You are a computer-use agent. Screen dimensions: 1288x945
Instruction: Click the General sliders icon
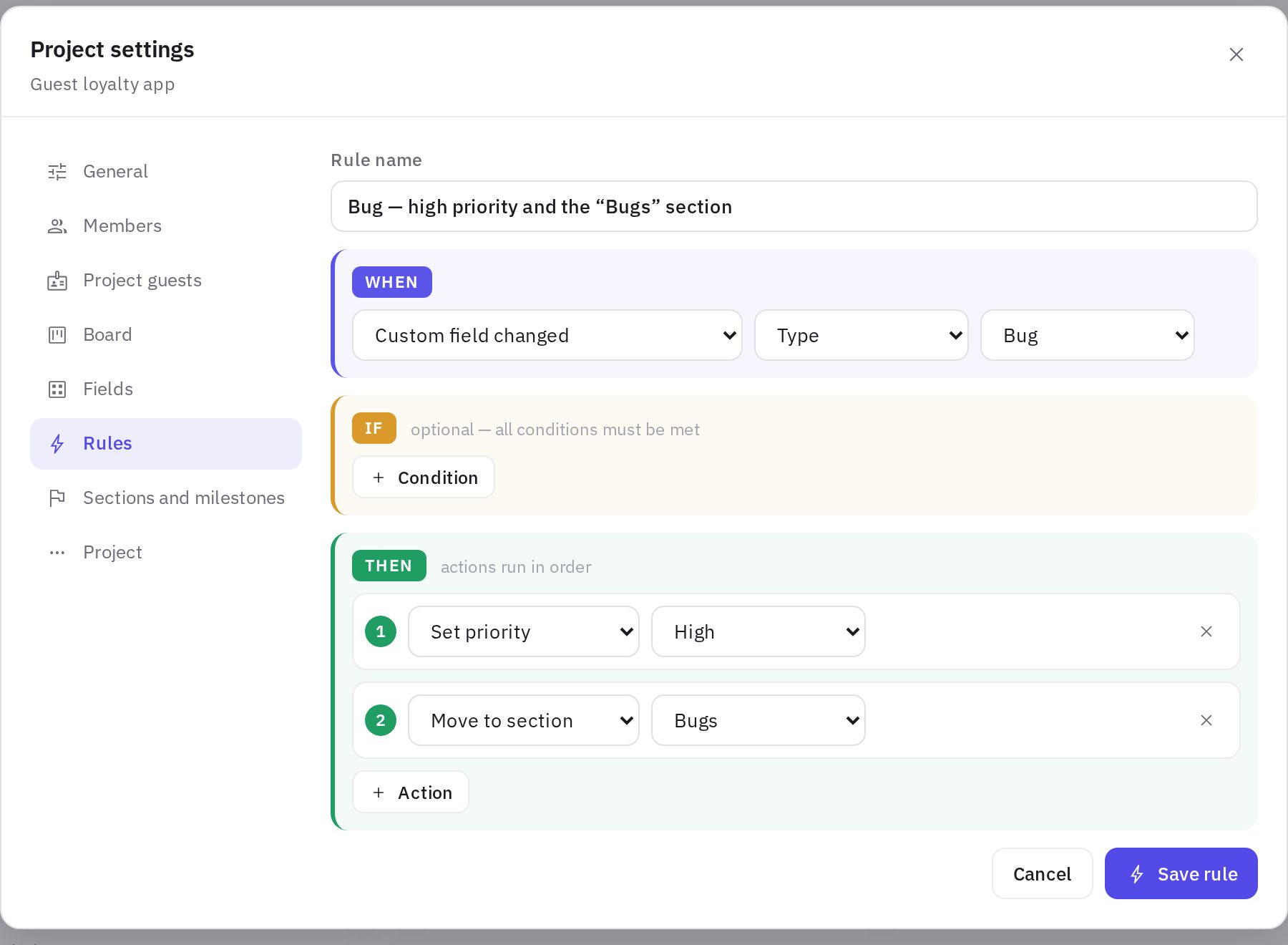[x=57, y=172]
